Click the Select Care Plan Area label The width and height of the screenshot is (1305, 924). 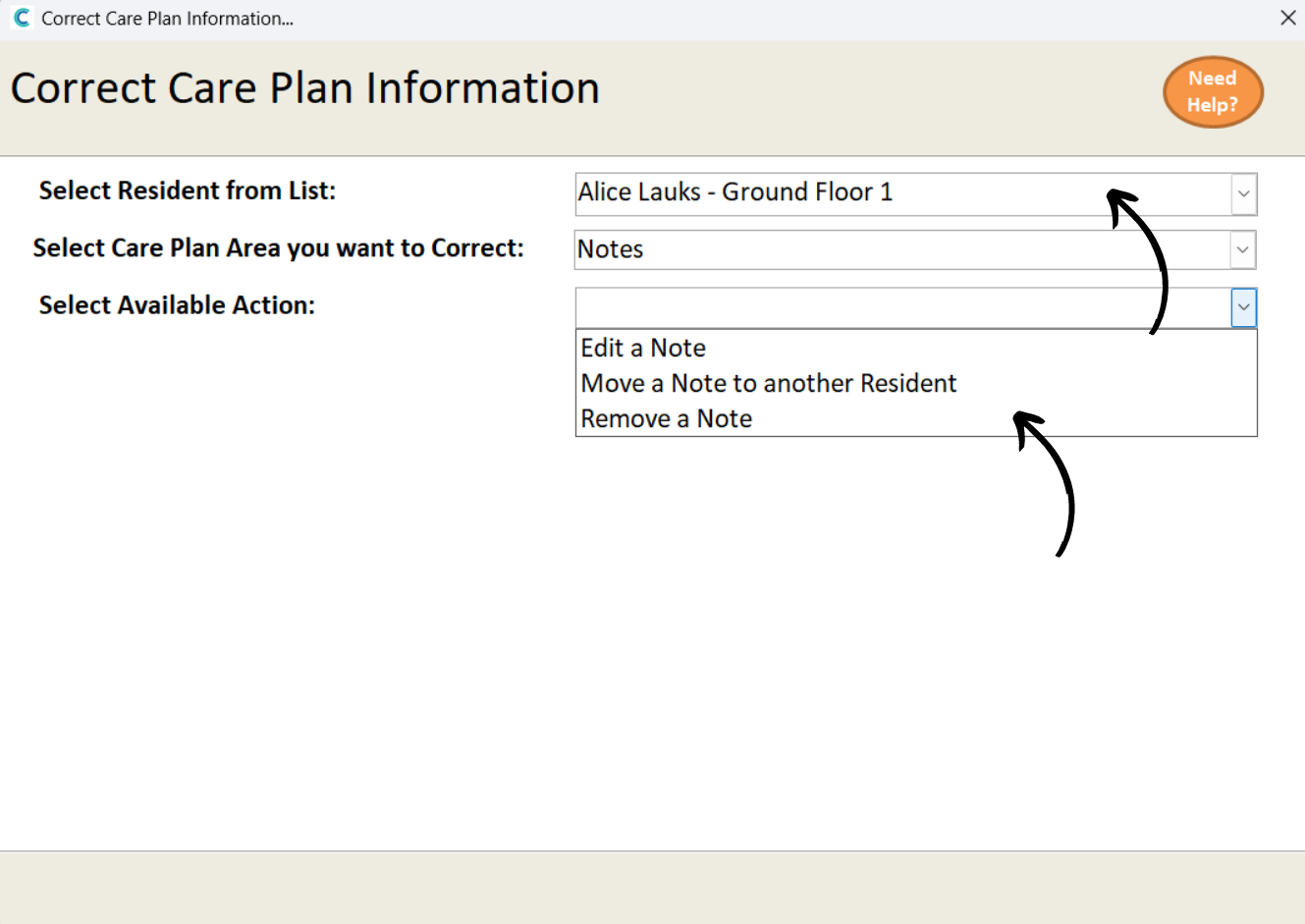tap(278, 248)
